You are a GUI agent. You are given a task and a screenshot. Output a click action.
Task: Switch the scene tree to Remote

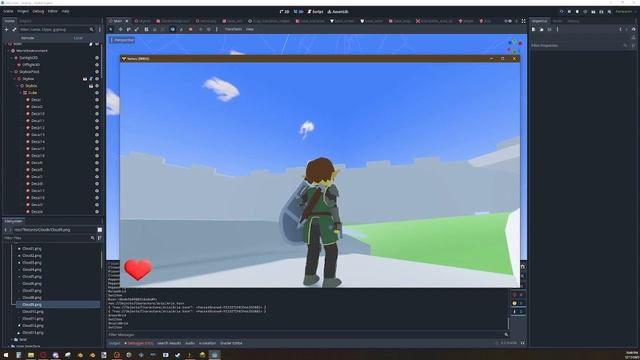coord(28,38)
